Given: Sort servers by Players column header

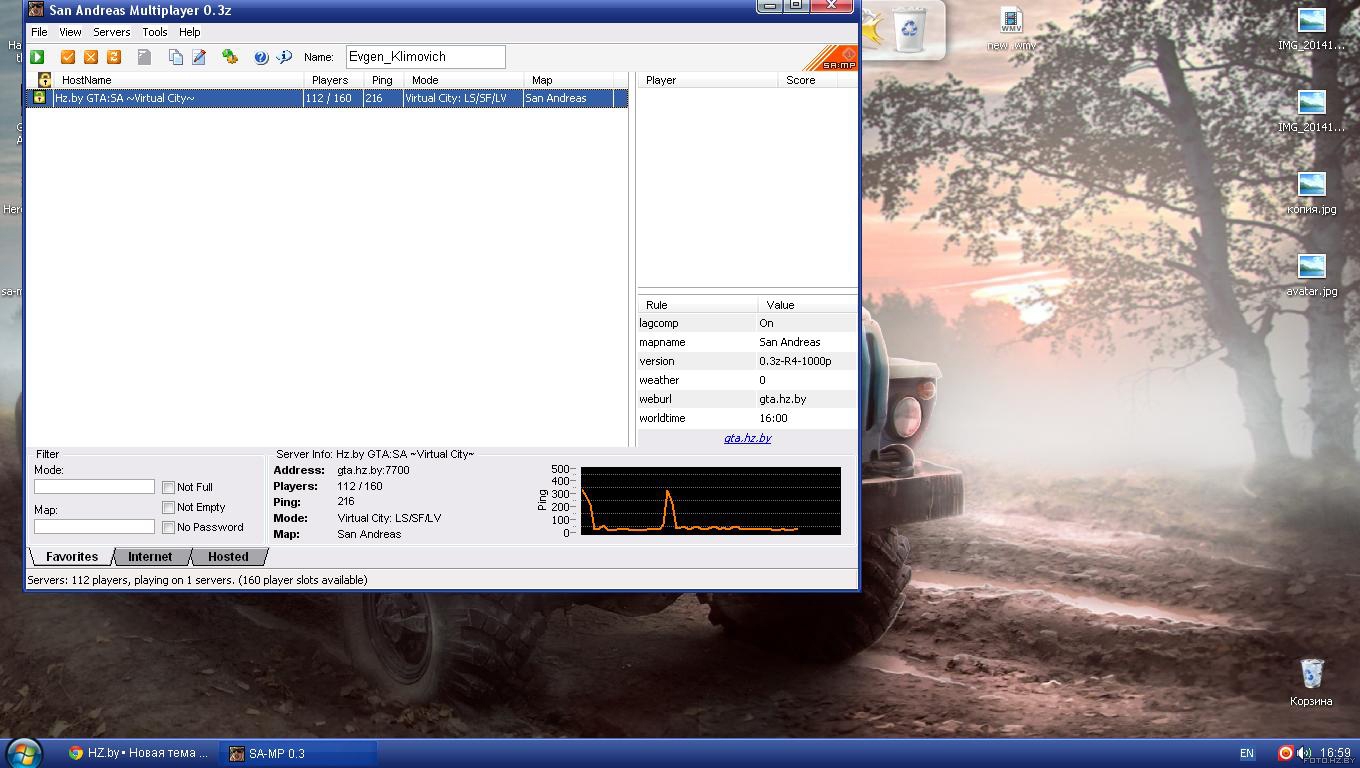Looking at the screenshot, I should 335,80.
